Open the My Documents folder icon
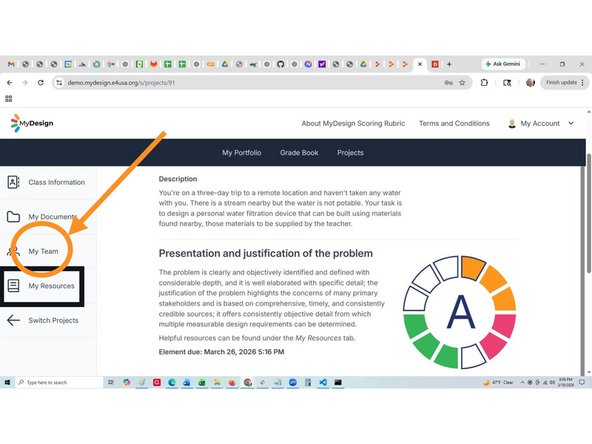 point(13,217)
